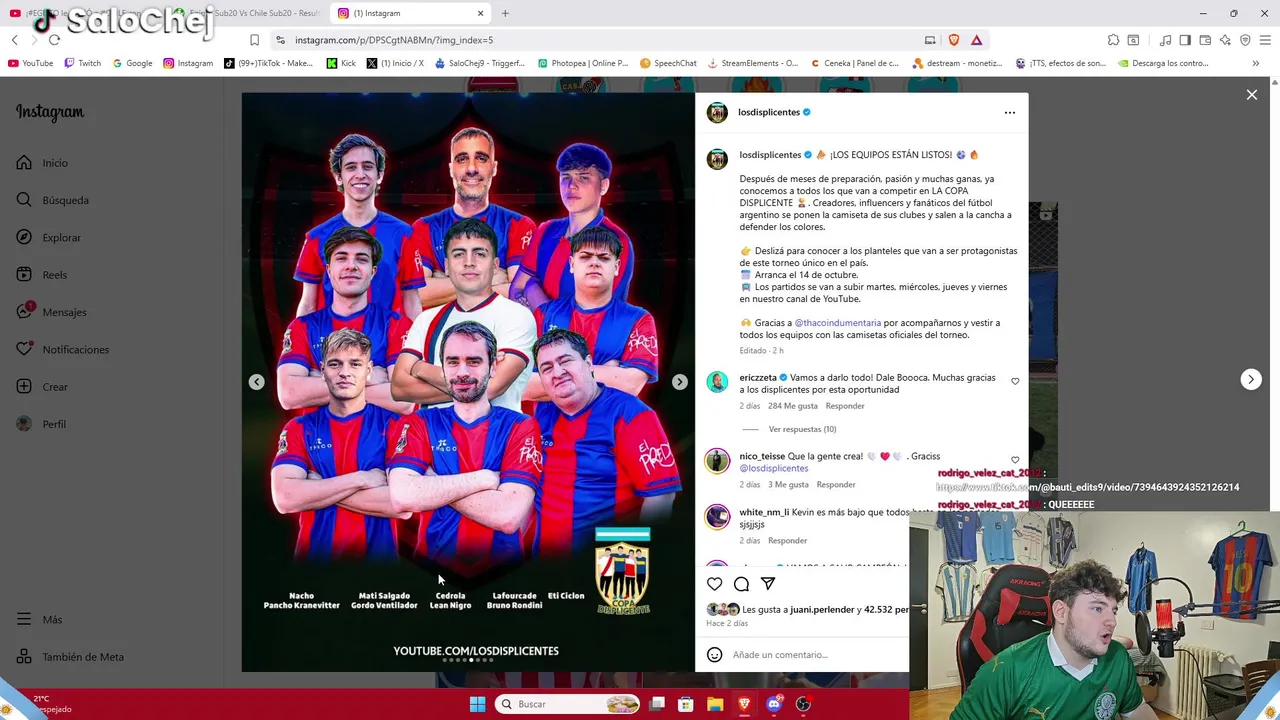1280x720 pixels.
Task: Open Brave browser taskbar icon
Action: [744, 704]
